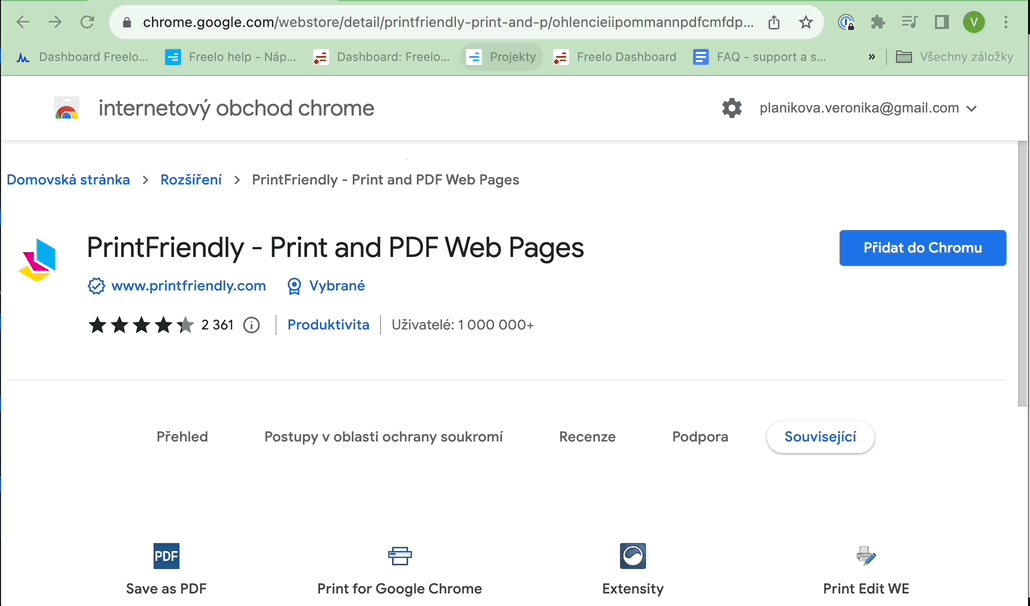
Task: Switch to Podpora tab
Action: click(700, 437)
